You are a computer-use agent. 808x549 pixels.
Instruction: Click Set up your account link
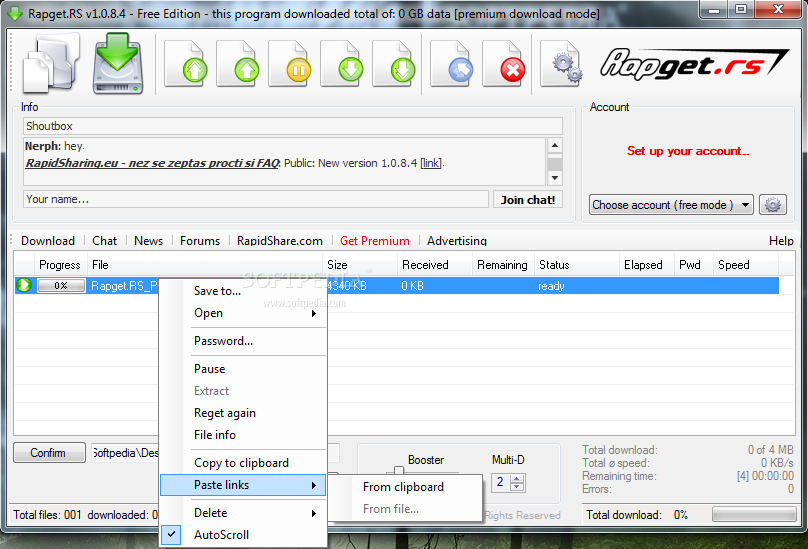tap(687, 151)
